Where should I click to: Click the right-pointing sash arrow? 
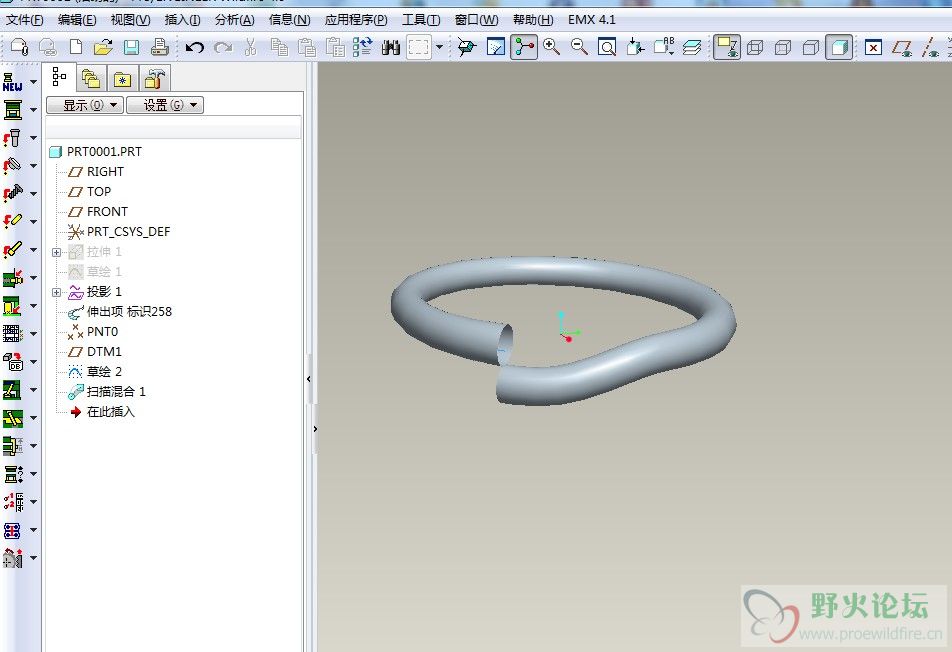click(x=315, y=429)
